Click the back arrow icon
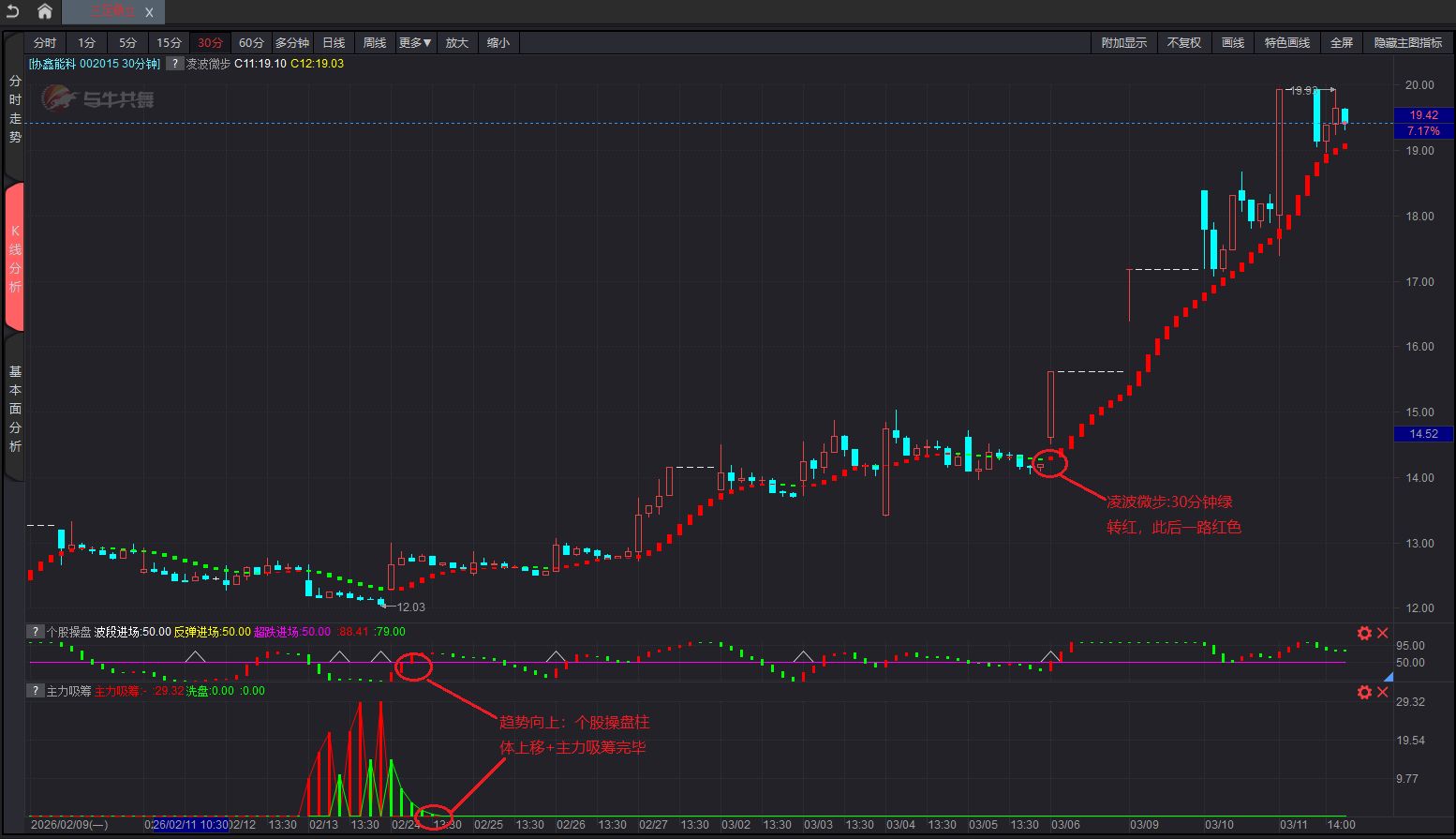This screenshot has width=1456, height=839. click(13, 11)
